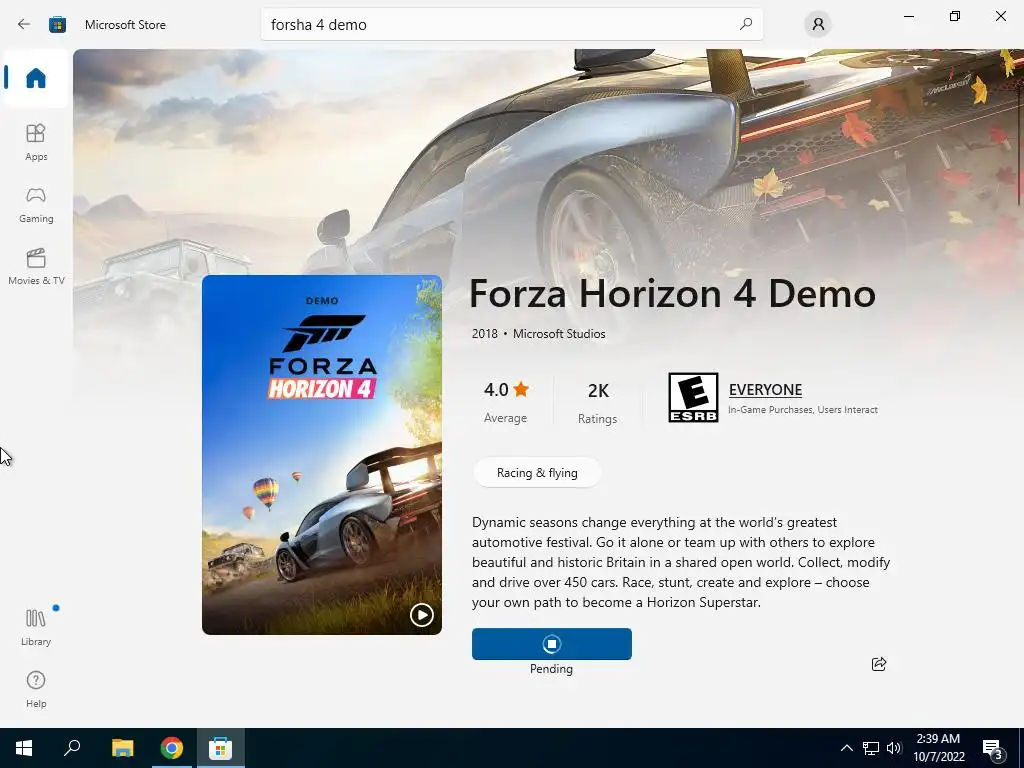Open Windows taskbar search
The height and width of the screenshot is (768, 1024).
(x=72, y=748)
